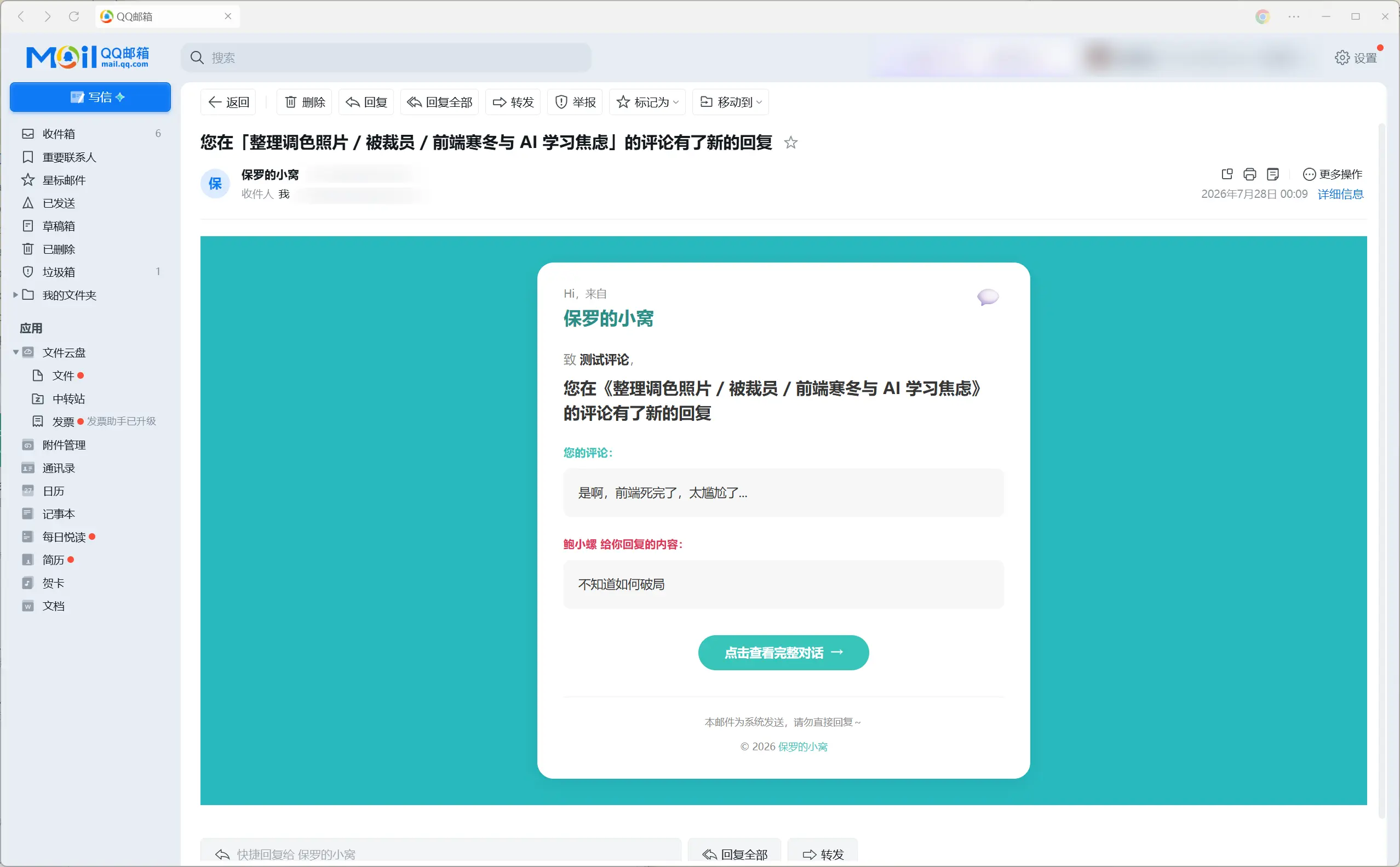The width and height of the screenshot is (1400, 867).
Task: Collapse the 文件云盘 tree arrow
Action: click(15, 352)
